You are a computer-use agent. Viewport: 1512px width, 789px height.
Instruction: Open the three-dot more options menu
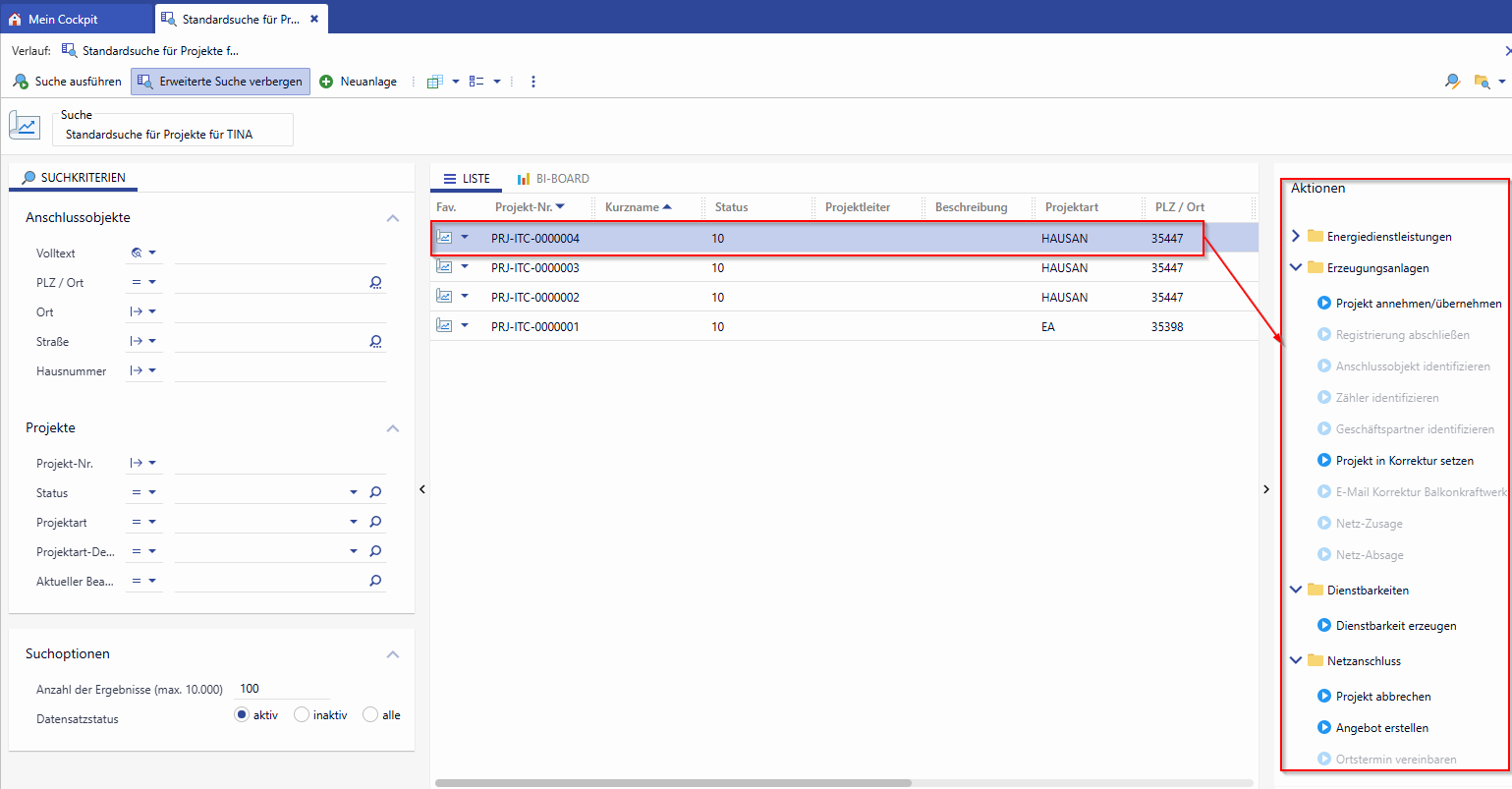point(533,82)
